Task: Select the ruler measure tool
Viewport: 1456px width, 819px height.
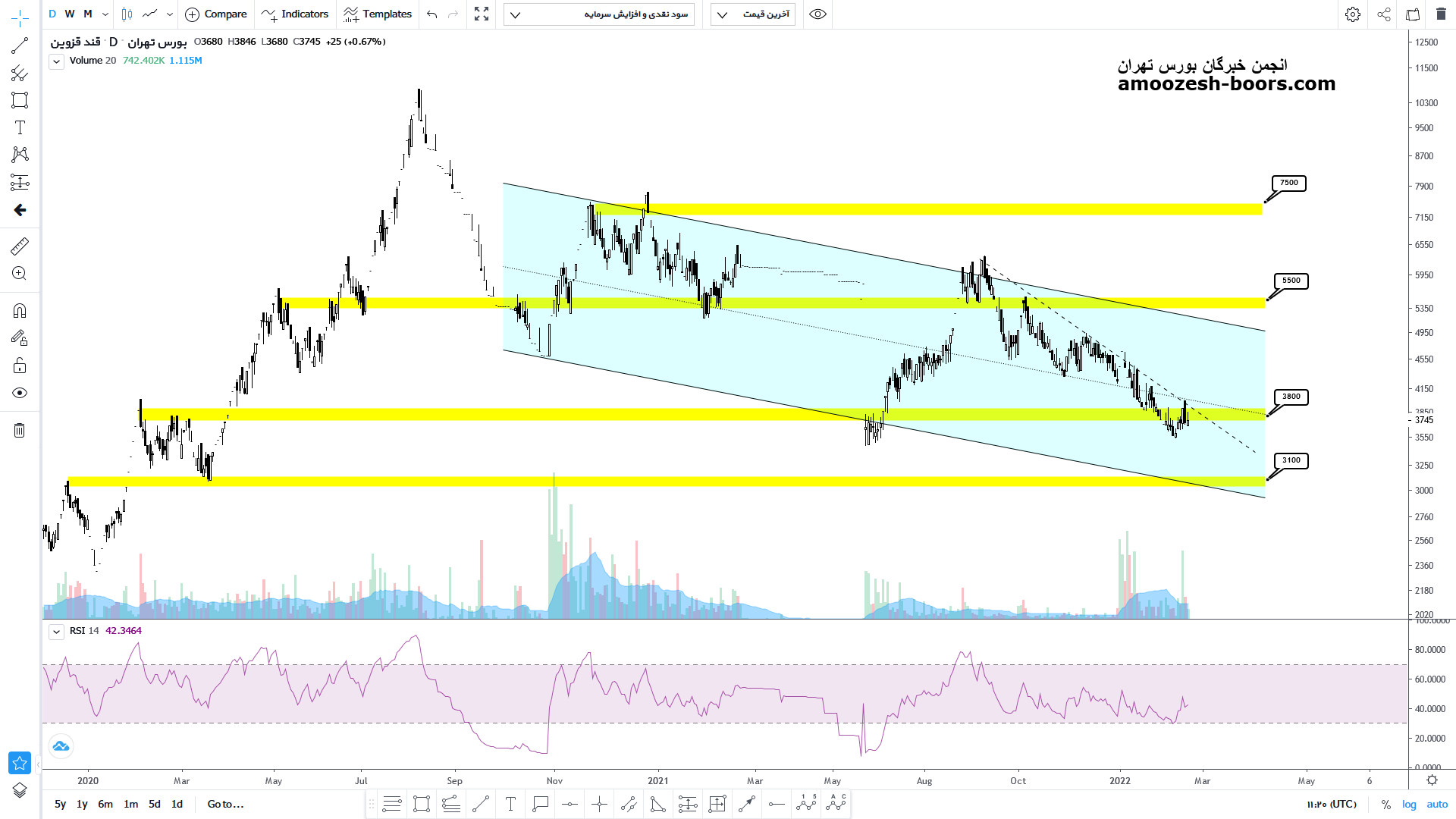Action: point(20,246)
